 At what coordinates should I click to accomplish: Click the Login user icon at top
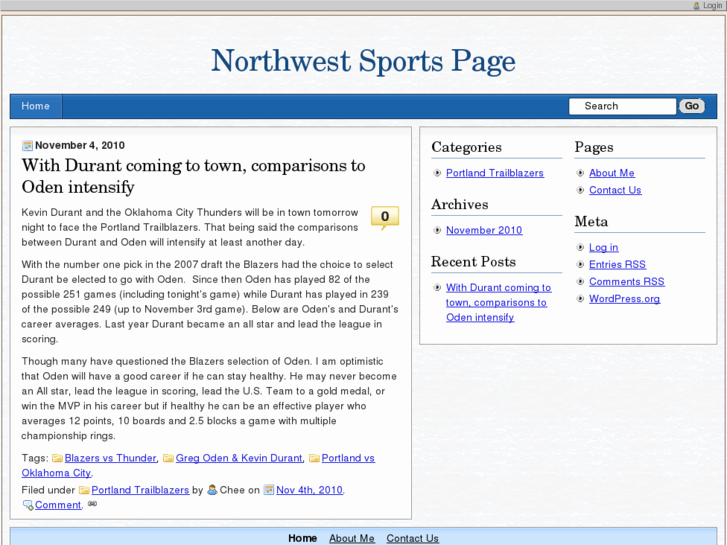(696, 6)
